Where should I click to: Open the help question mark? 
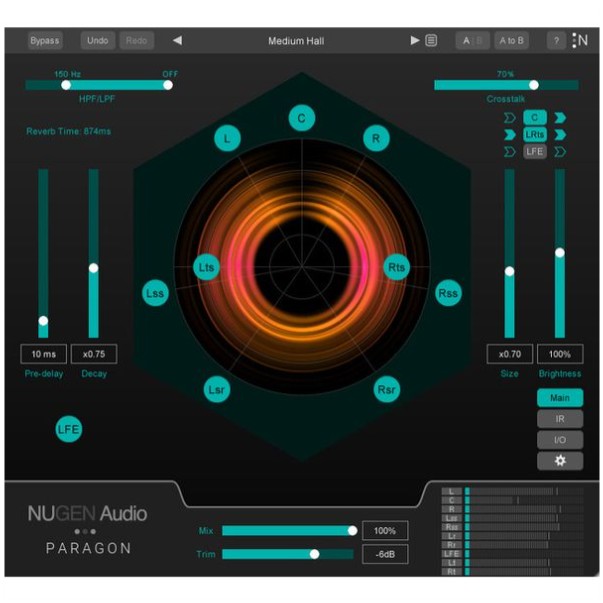click(x=556, y=40)
